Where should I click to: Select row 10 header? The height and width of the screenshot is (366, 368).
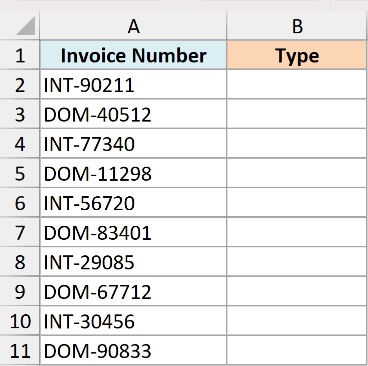coord(20,321)
